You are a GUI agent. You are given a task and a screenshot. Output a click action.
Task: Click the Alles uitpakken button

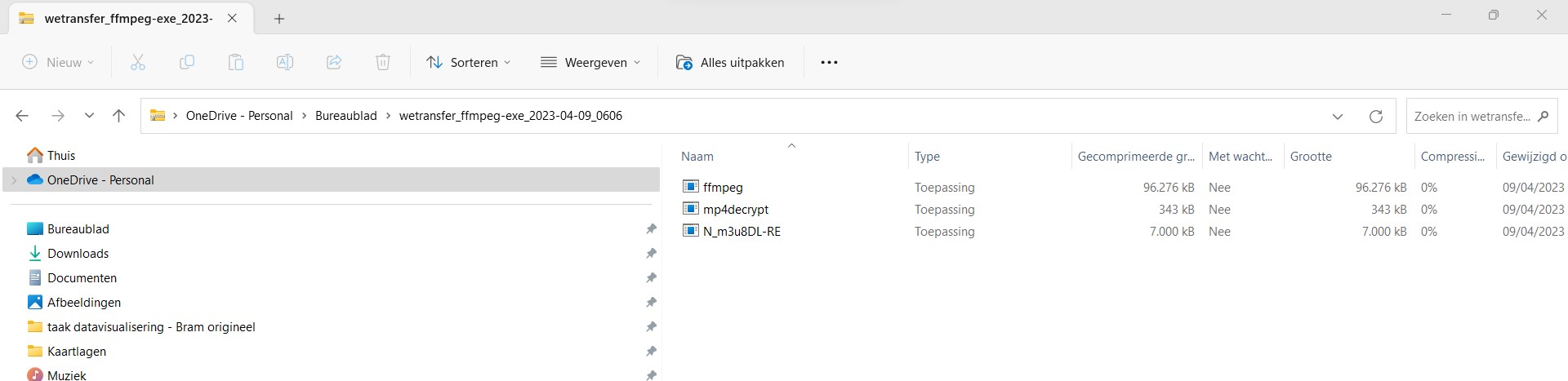pos(730,62)
